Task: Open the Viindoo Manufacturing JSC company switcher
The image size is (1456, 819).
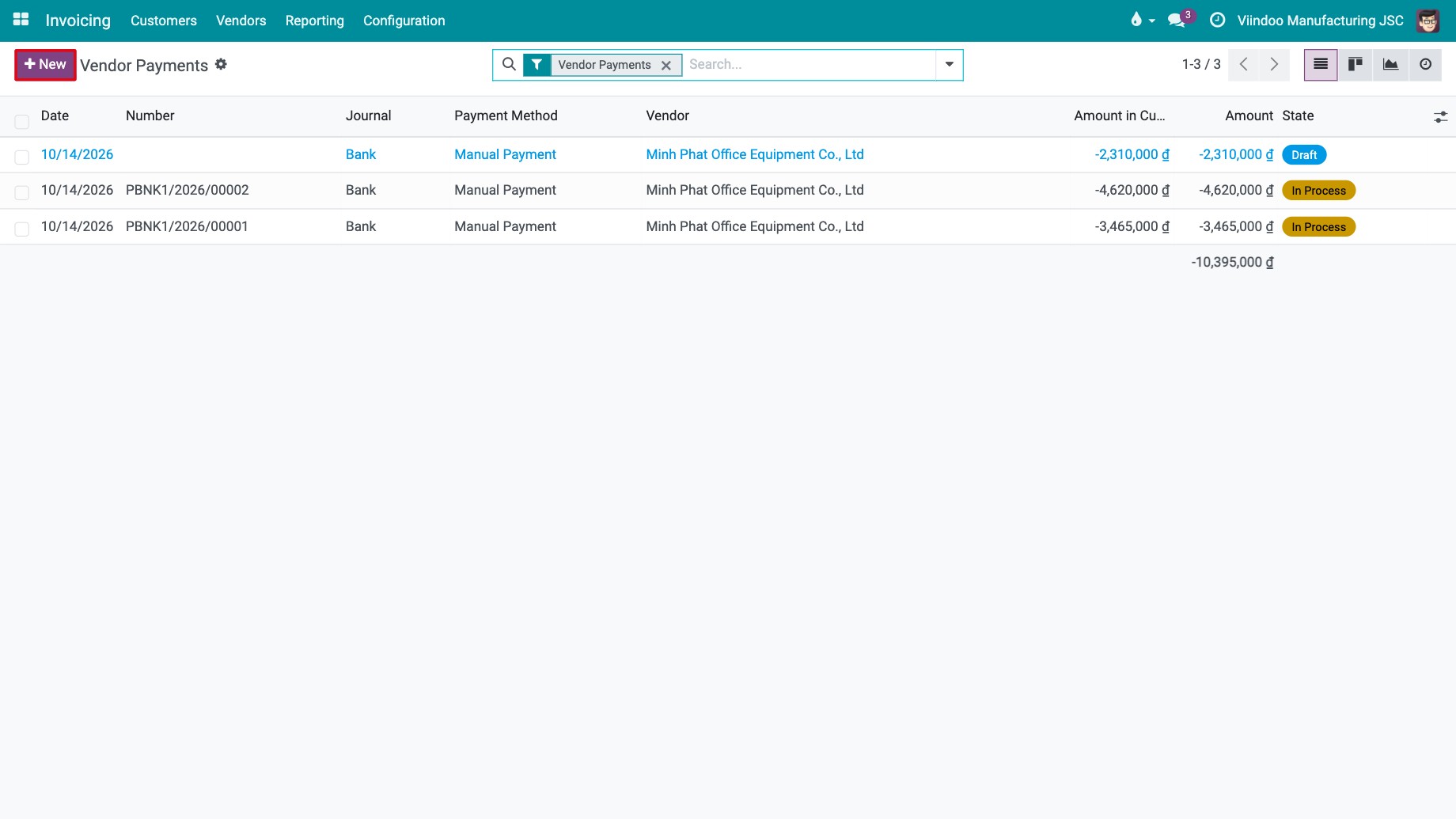Action: click(1320, 21)
